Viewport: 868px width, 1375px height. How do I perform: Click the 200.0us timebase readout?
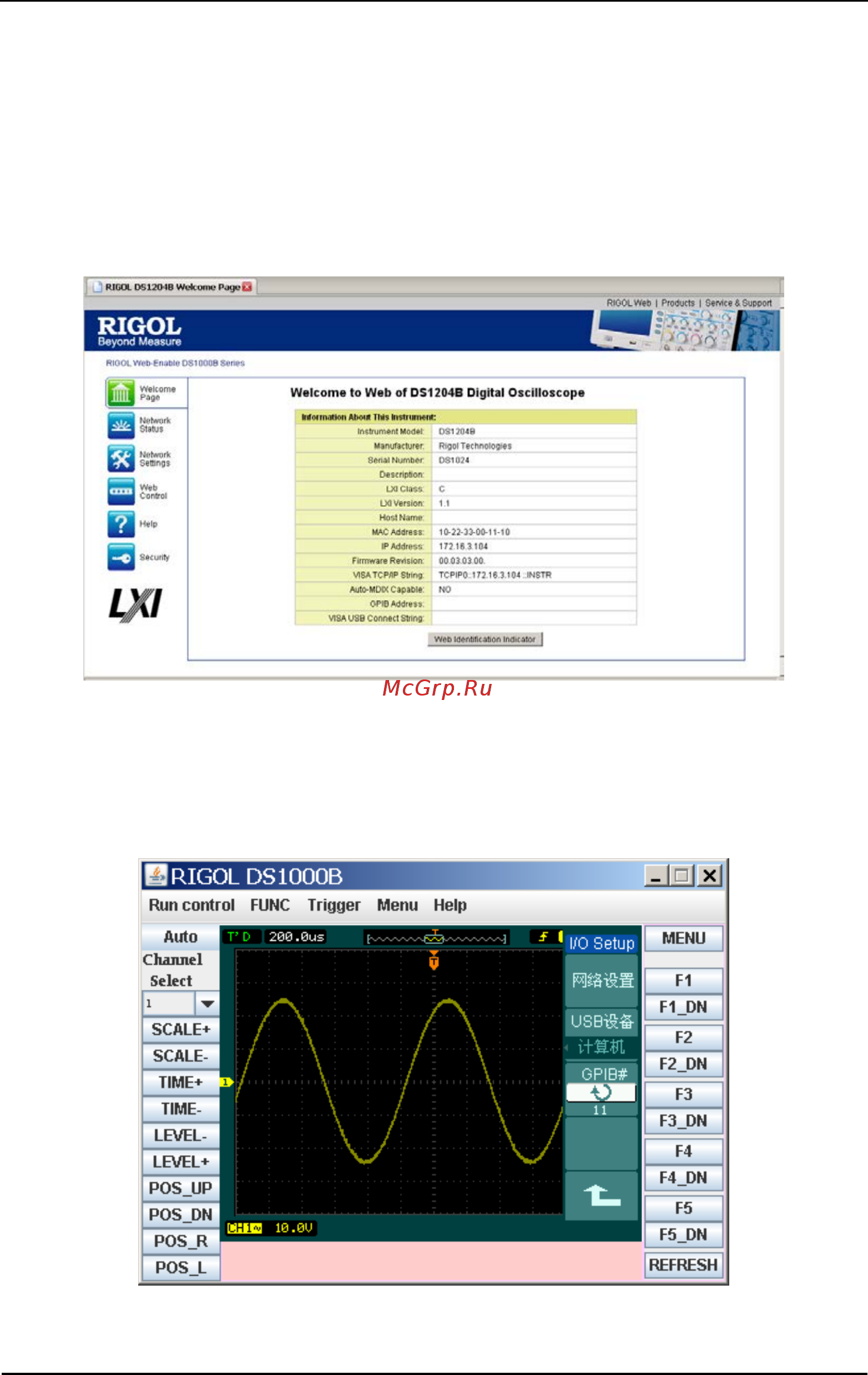[296, 937]
